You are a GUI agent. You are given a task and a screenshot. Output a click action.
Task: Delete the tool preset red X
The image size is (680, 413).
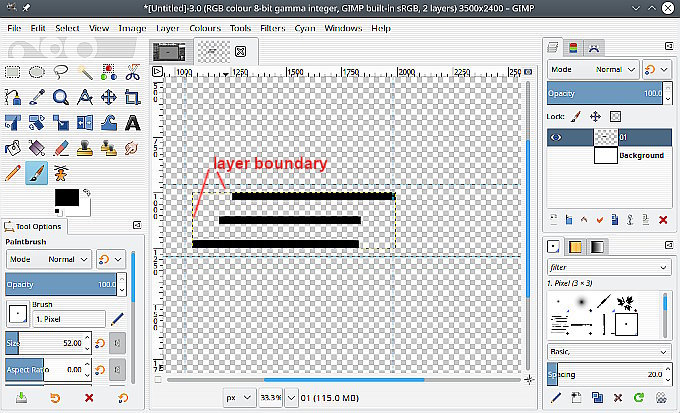coord(89,397)
